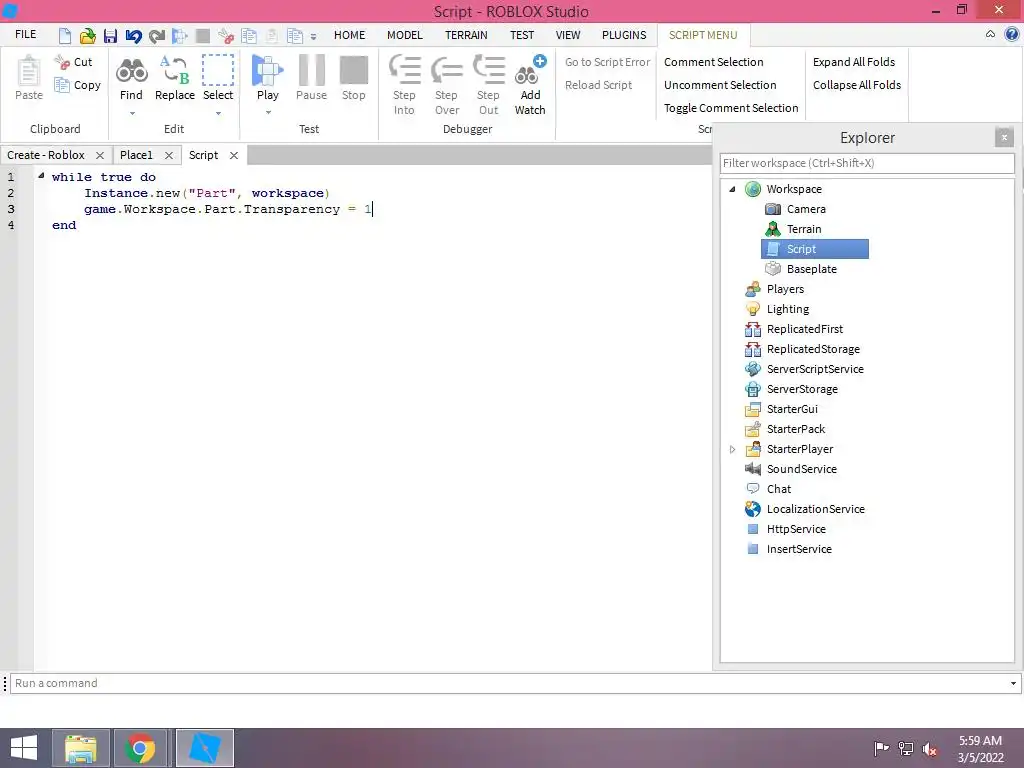Click Reload Script
Image resolution: width=1024 pixels, height=768 pixels.
tap(598, 85)
